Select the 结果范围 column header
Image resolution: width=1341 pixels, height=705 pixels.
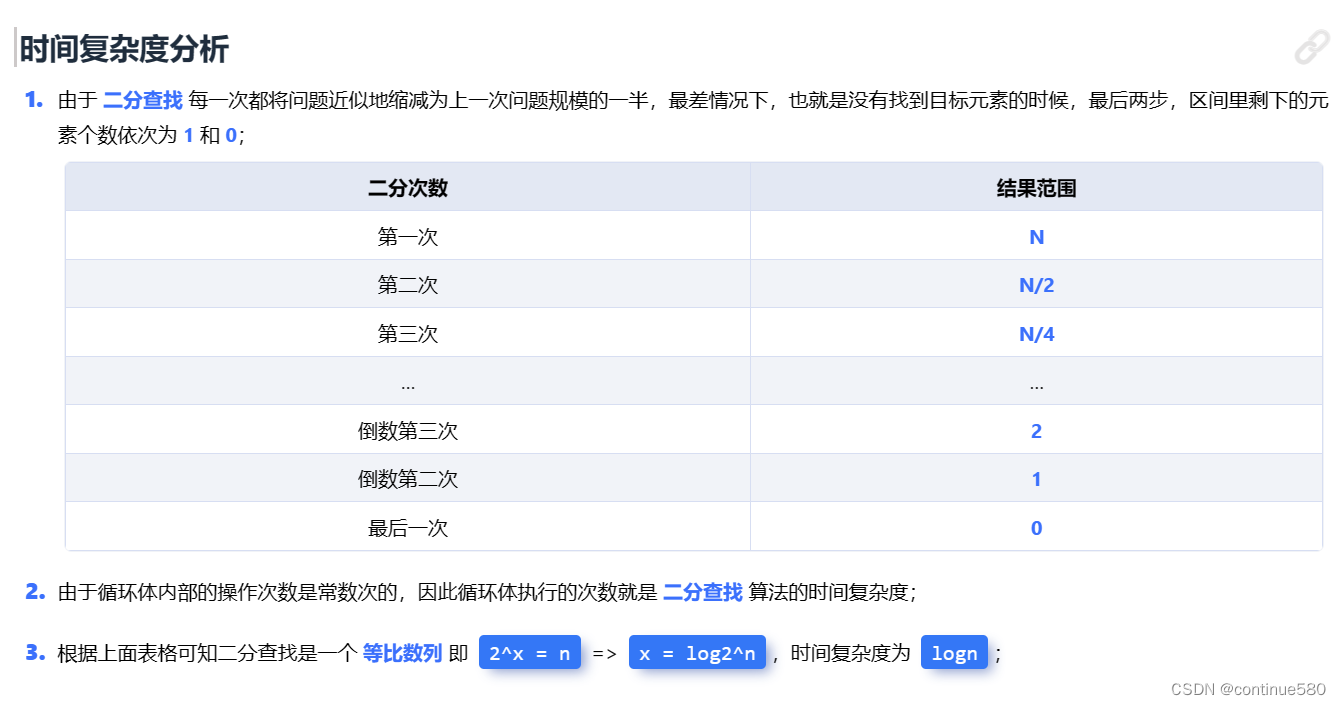point(1036,187)
